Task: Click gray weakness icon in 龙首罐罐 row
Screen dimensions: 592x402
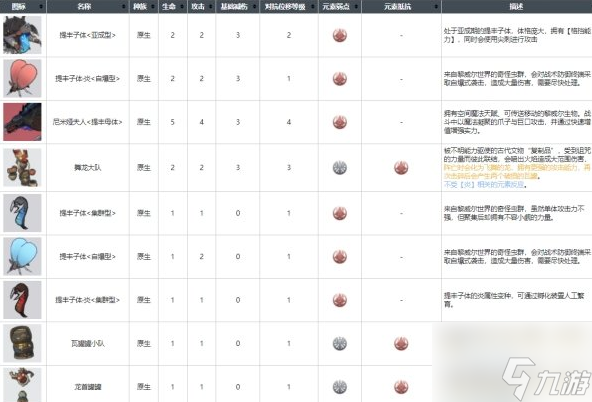Action: 340,387
